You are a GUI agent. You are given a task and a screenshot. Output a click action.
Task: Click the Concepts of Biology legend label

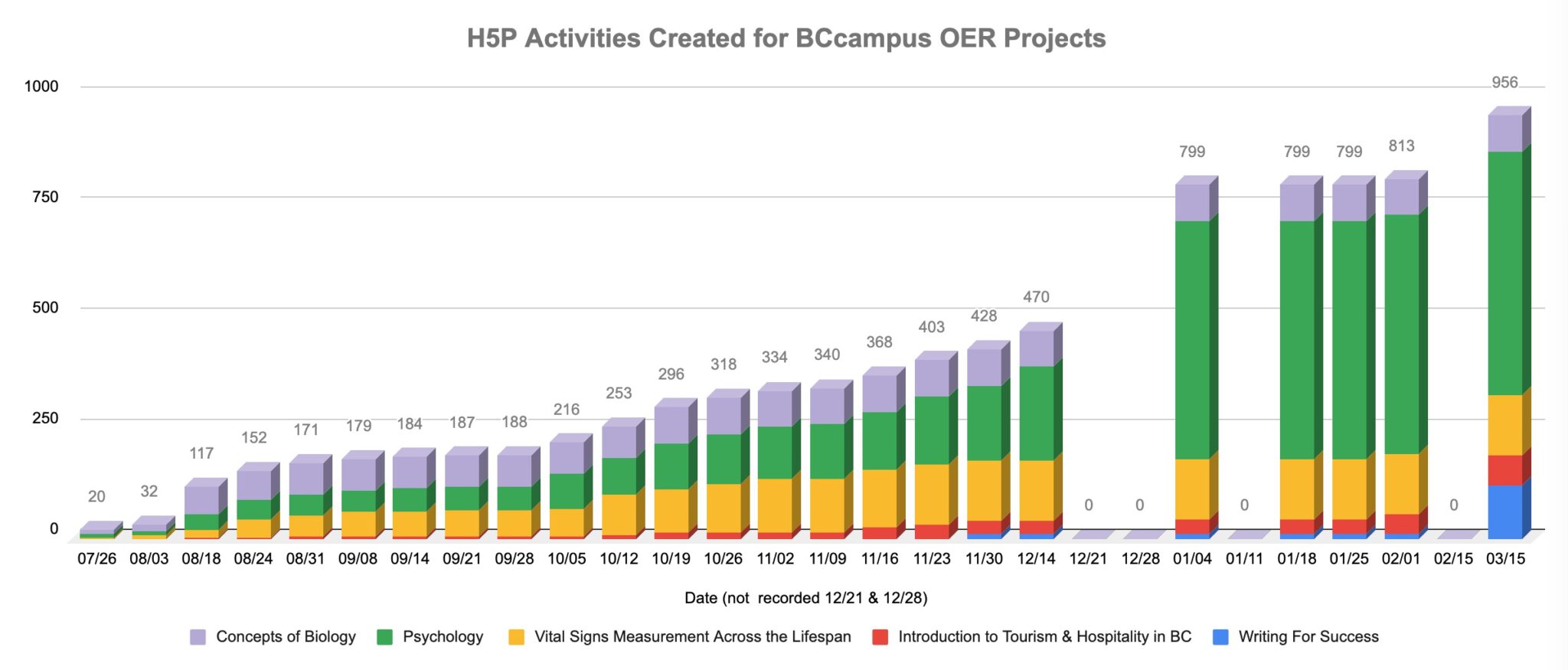(x=286, y=637)
